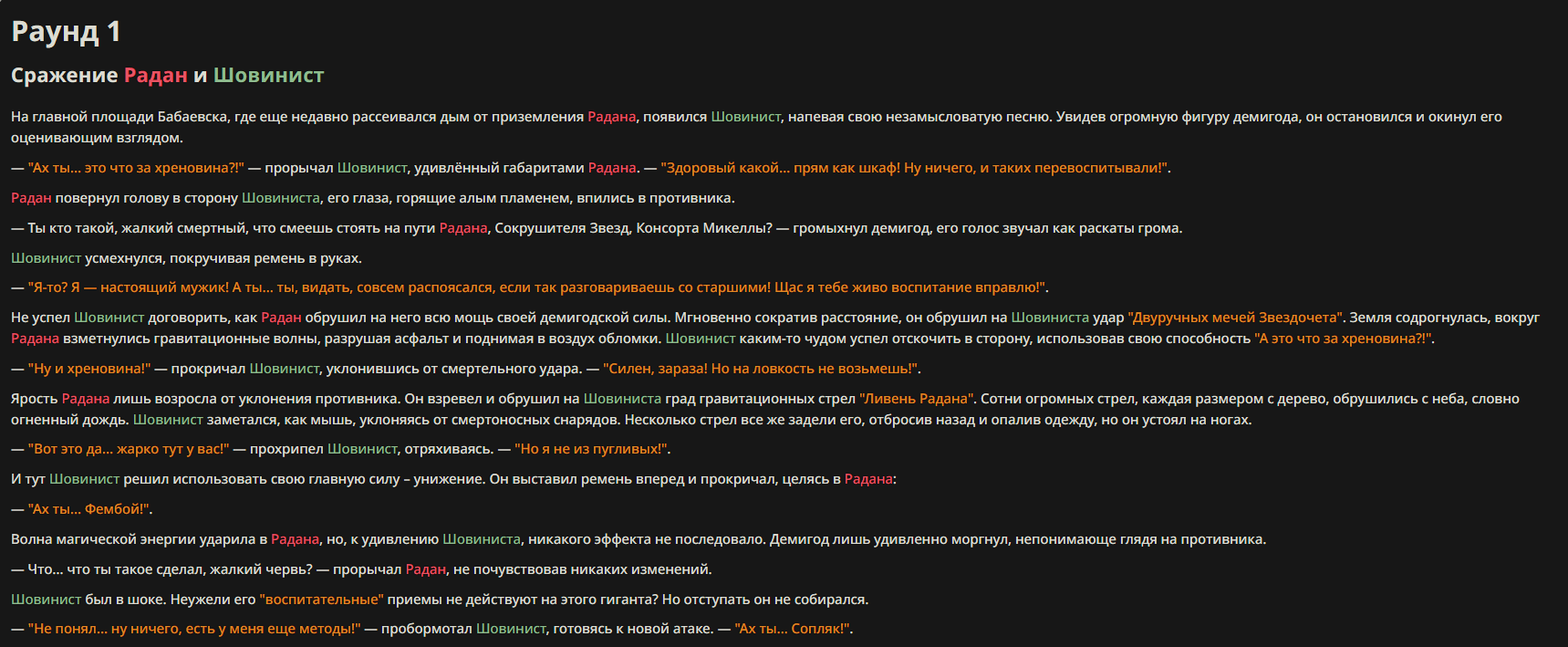Click the "Раунд 1" heading

coord(66,32)
